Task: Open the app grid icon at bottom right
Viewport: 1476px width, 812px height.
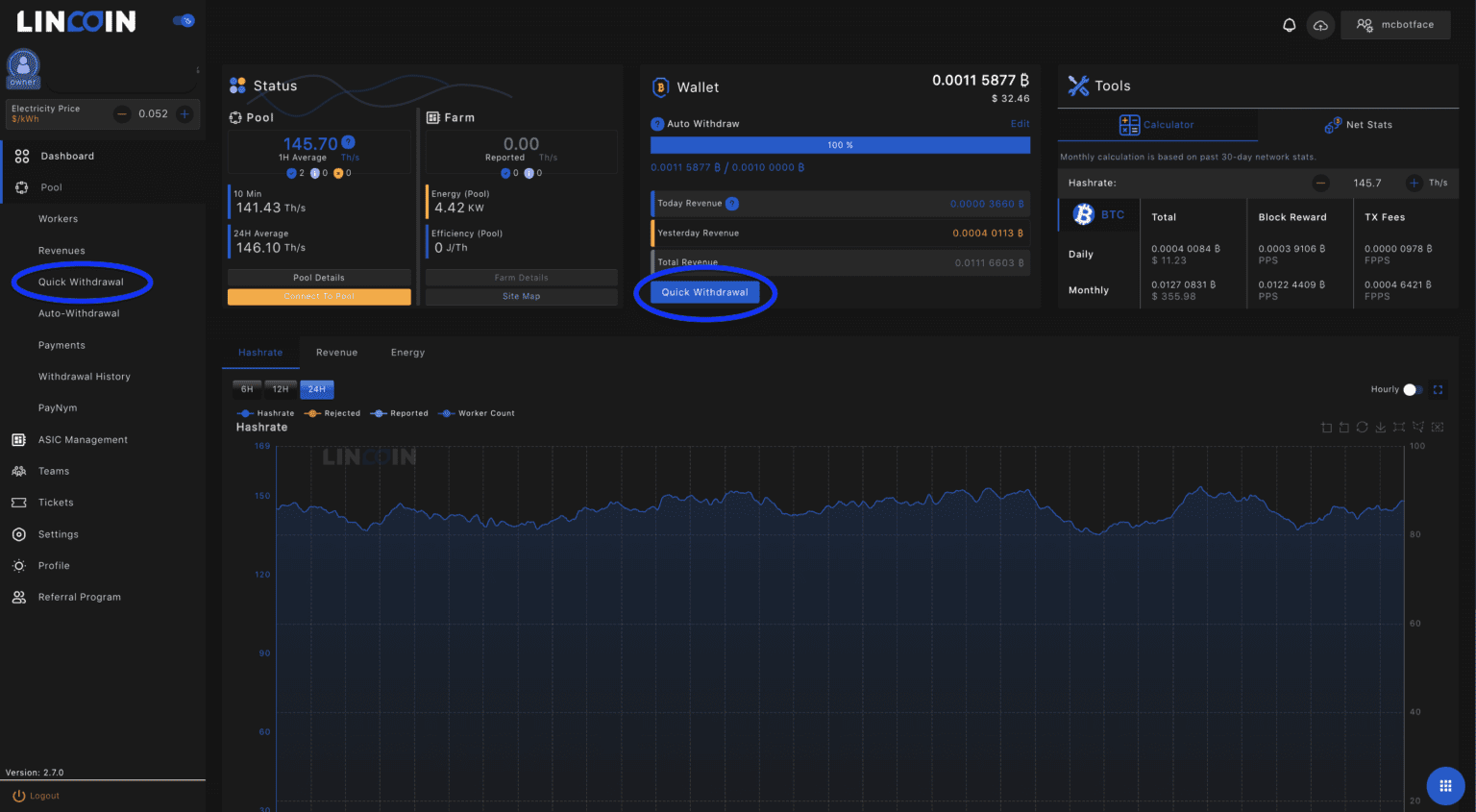Action: [1445, 785]
